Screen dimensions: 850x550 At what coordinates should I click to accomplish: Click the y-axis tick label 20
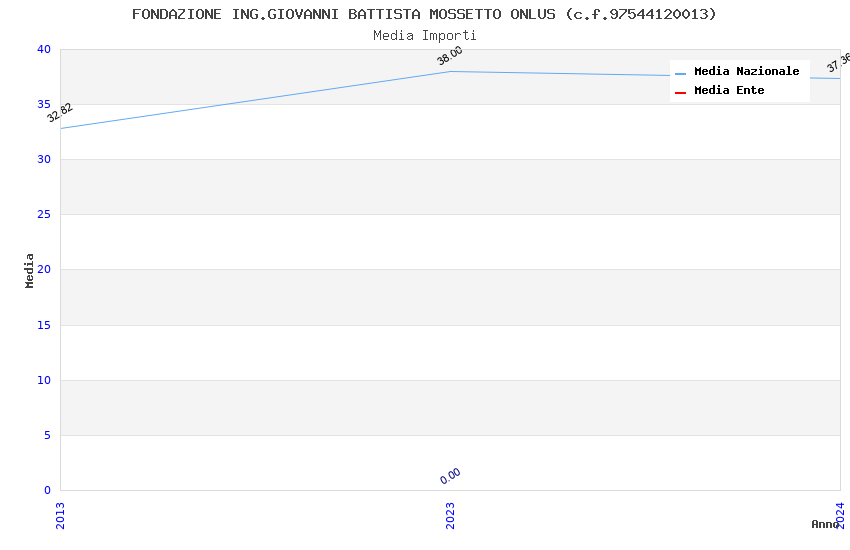(x=44, y=269)
